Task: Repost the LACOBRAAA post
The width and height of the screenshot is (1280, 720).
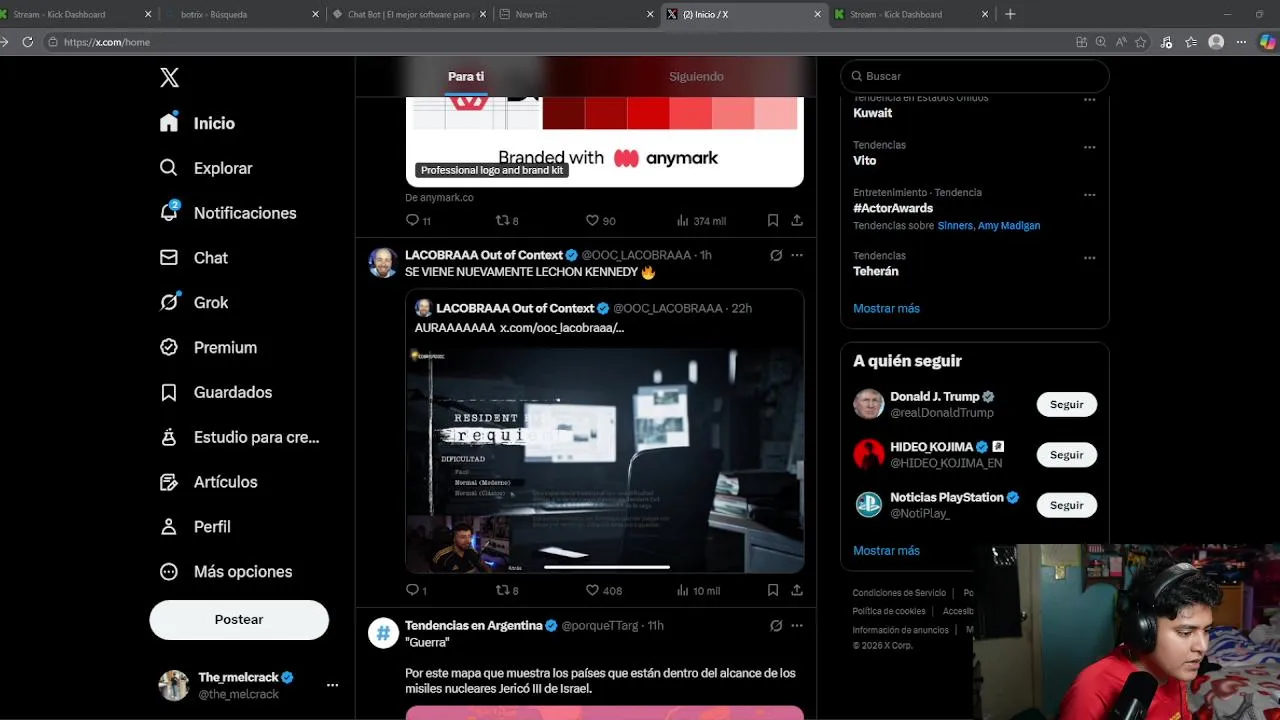Action: (507, 590)
